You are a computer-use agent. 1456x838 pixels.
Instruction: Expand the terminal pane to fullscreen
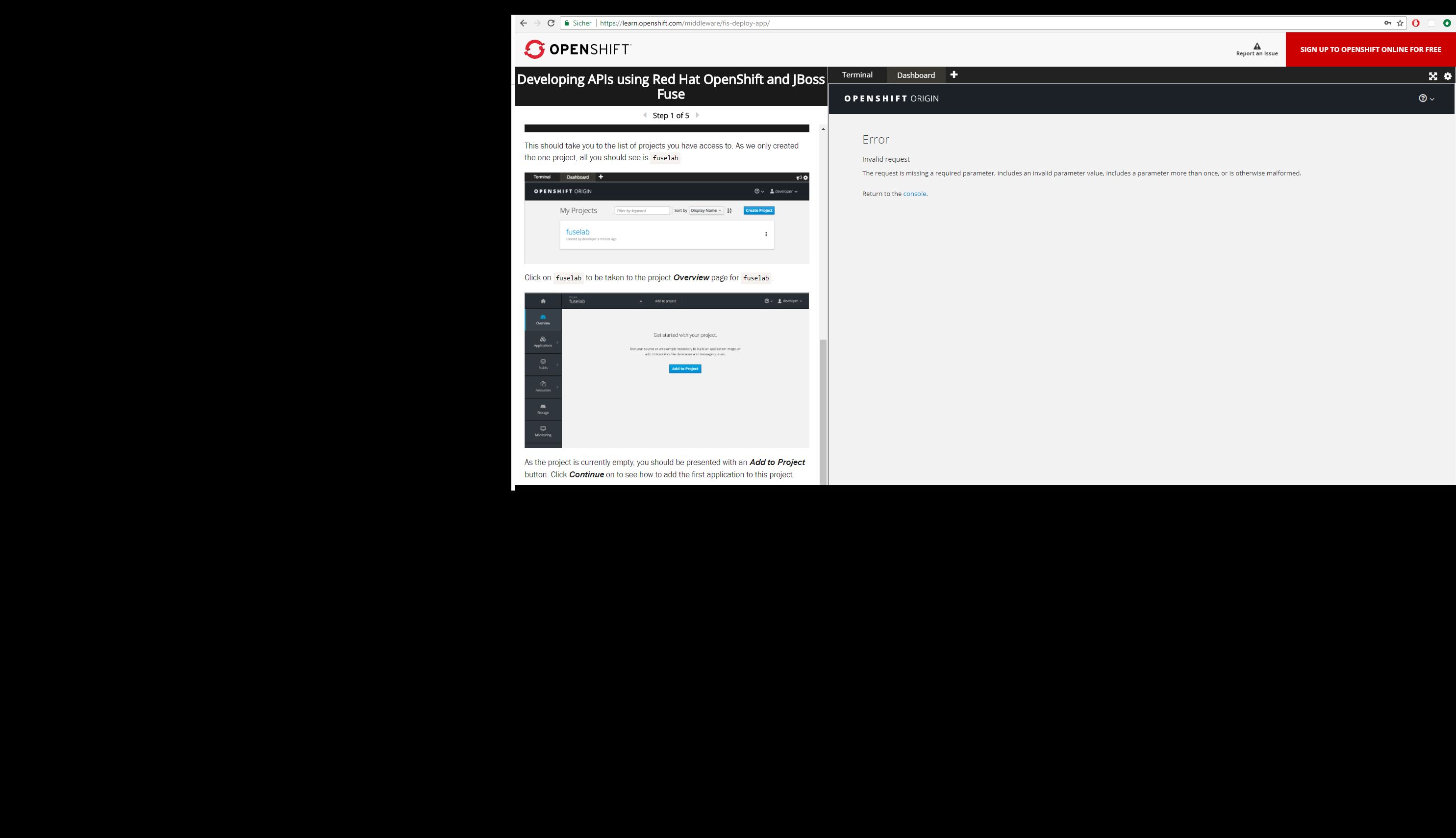tap(1433, 75)
